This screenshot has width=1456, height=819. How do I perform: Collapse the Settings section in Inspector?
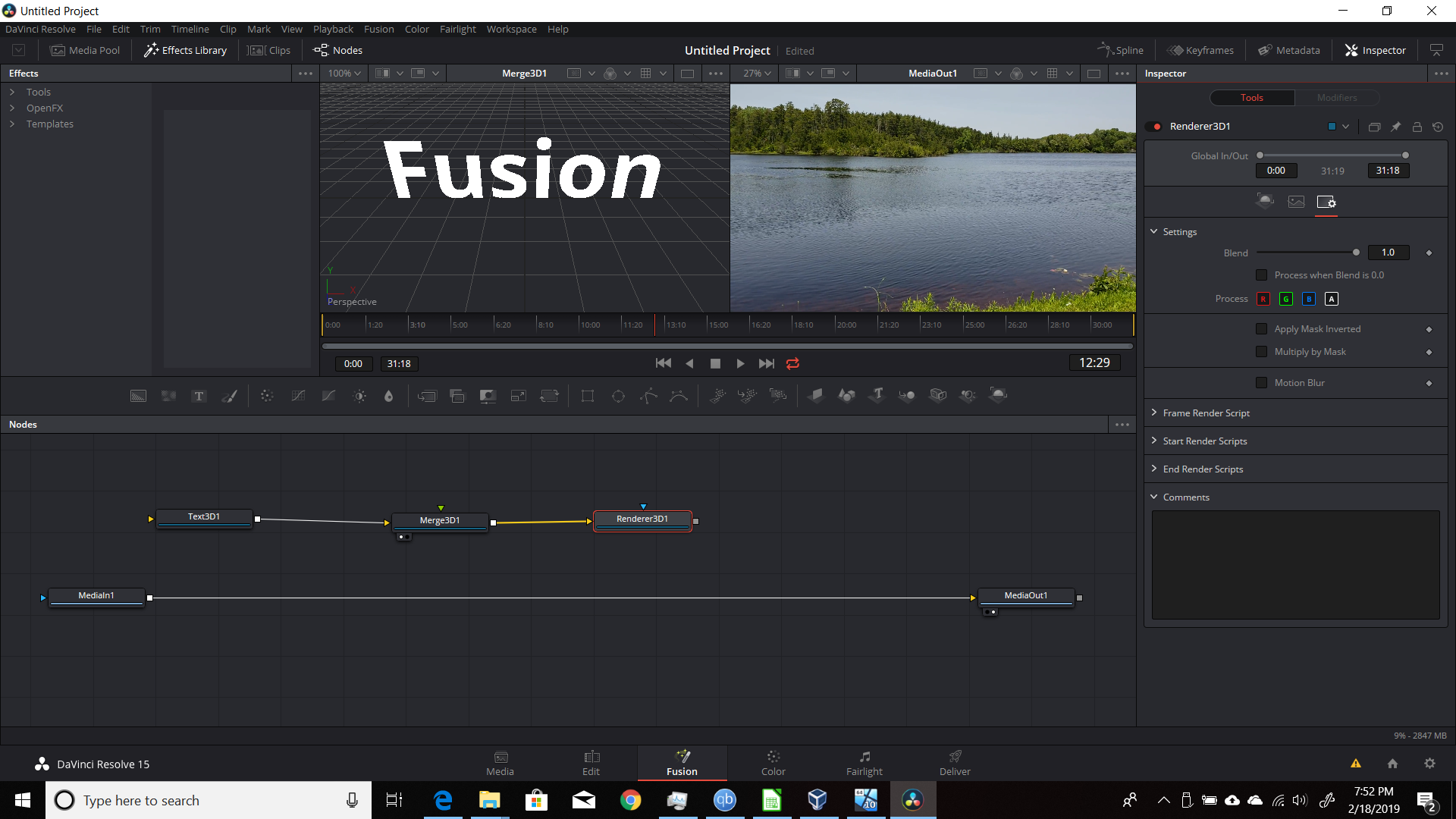pyautogui.click(x=1154, y=231)
